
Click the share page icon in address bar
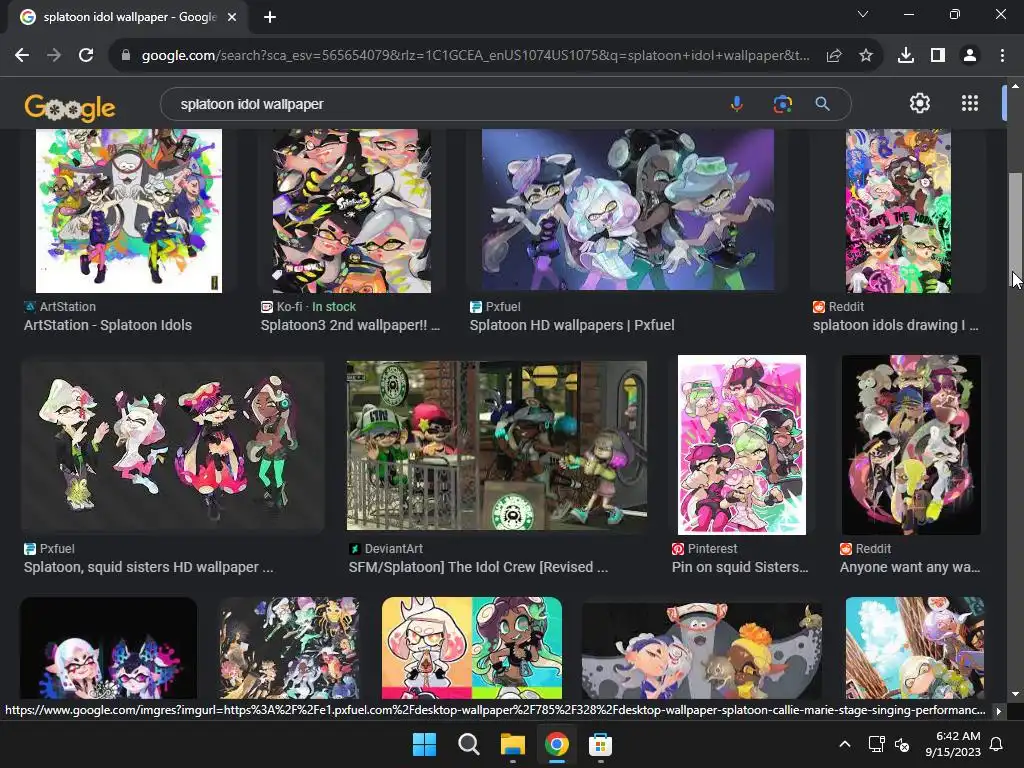[x=834, y=56]
